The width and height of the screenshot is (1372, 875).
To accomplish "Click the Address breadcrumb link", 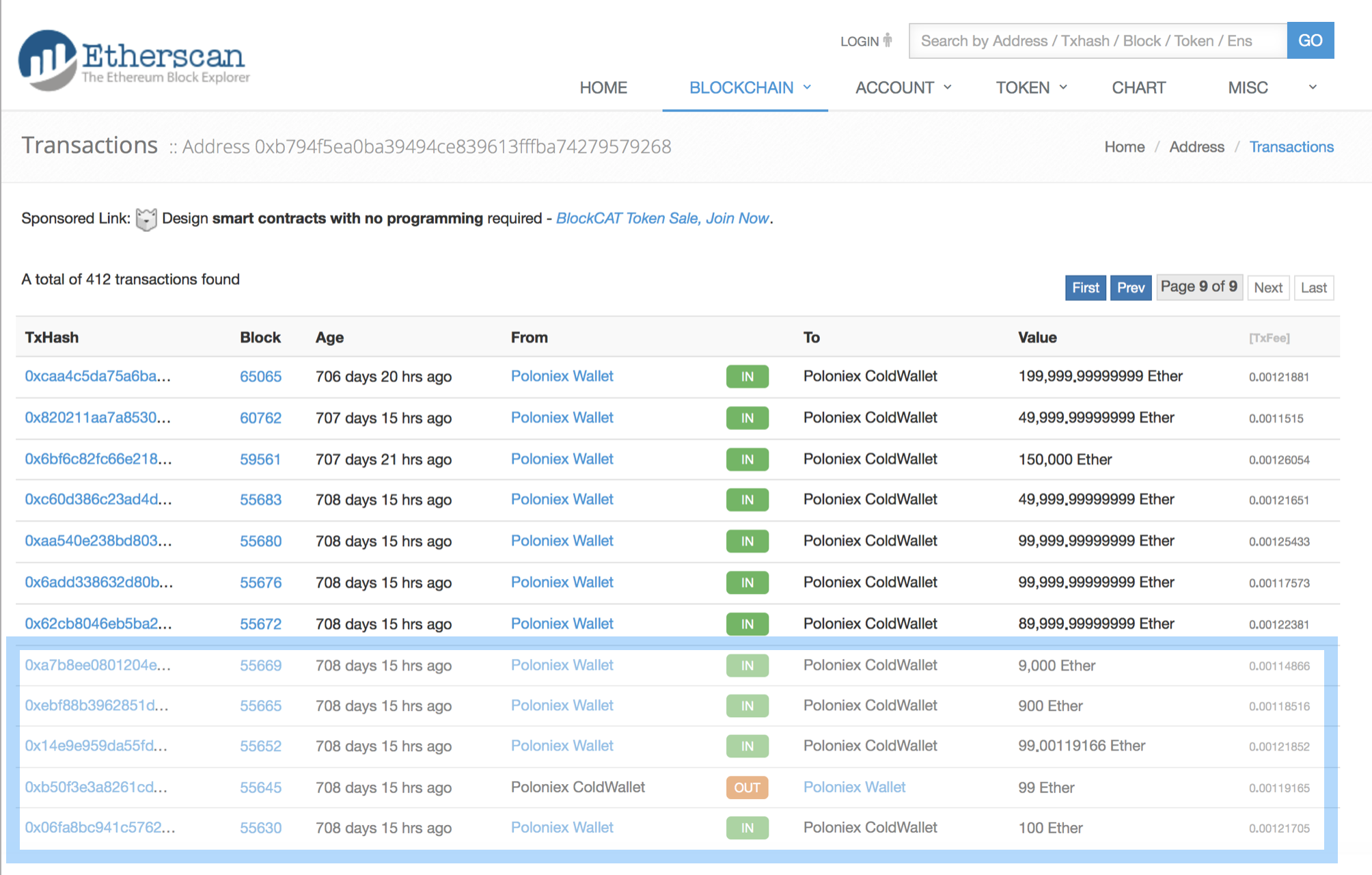I will click(x=1196, y=147).
